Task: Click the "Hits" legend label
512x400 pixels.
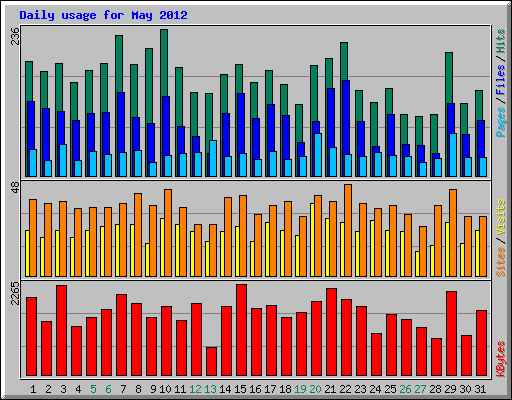Action: (501, 41)
